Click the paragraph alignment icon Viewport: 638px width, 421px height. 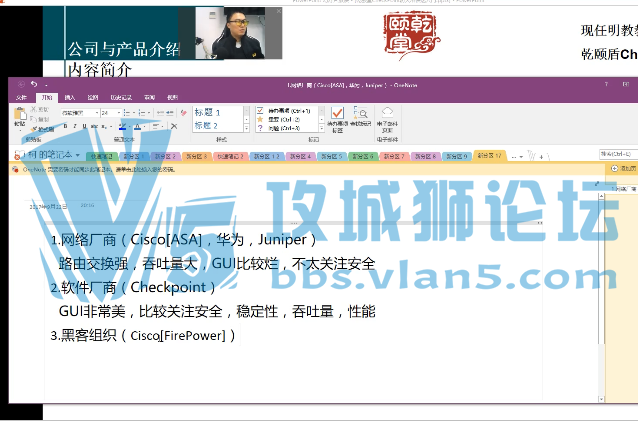[x=155, y=127]
